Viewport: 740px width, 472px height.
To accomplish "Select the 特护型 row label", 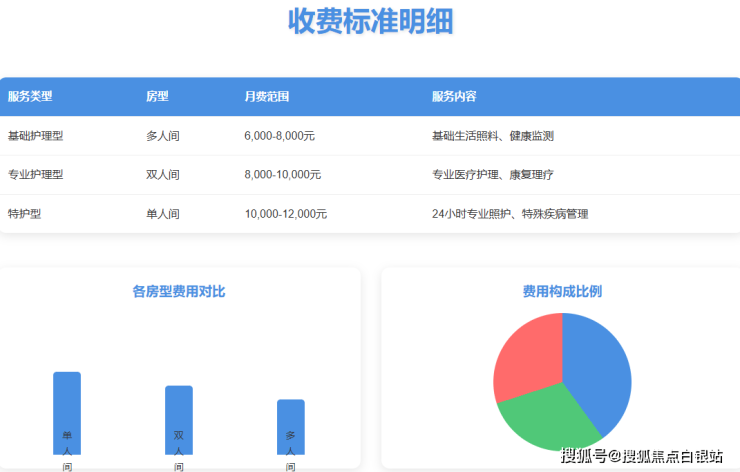I will point(24,214).
